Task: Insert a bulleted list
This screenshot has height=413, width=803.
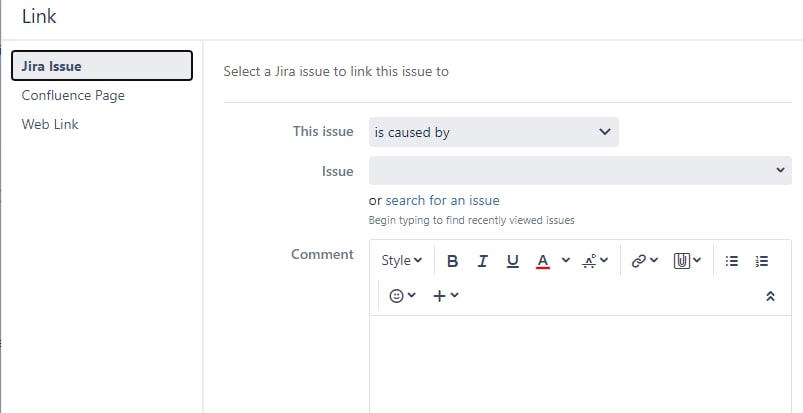Action: 732,261
